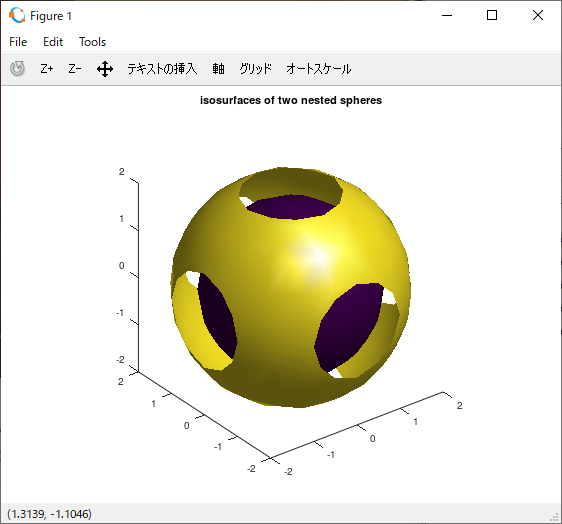
Task: Select the pan arrows tool
Action: click(105, 69)
